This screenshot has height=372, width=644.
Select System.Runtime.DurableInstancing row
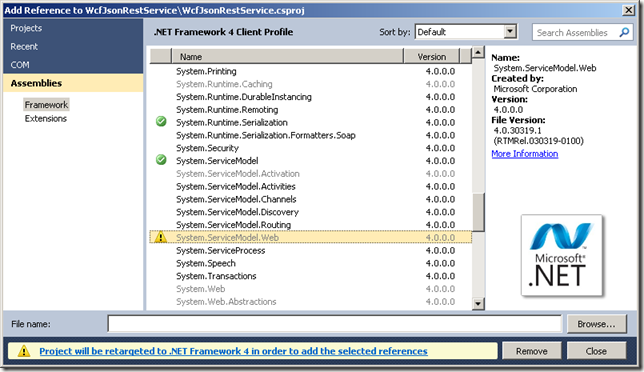[x=310, y=97]
